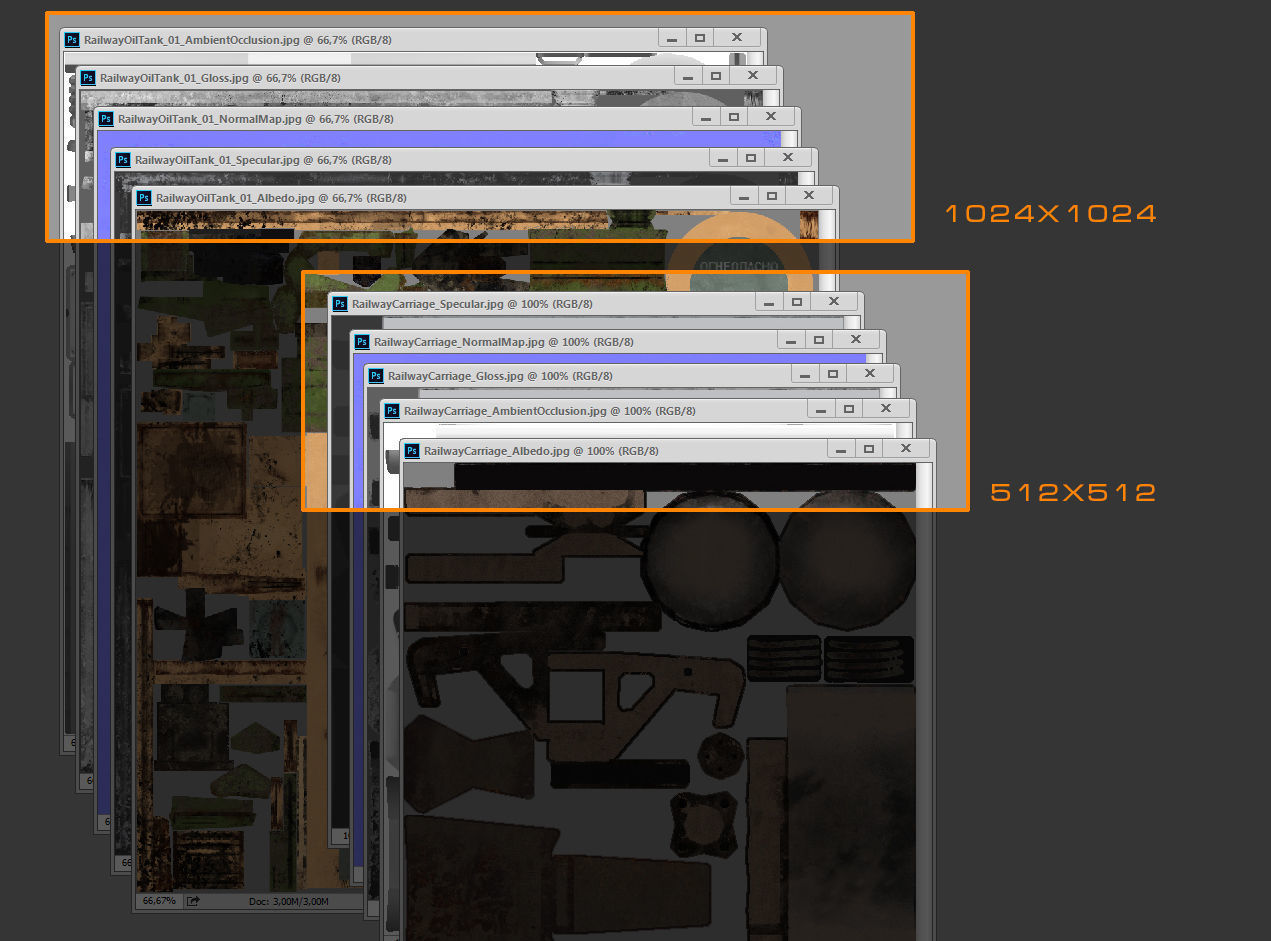This screenshot has height=941, width=1271.
Task: Close the RailwayOilTank_01_Specular window
Action: pos(788,157)
